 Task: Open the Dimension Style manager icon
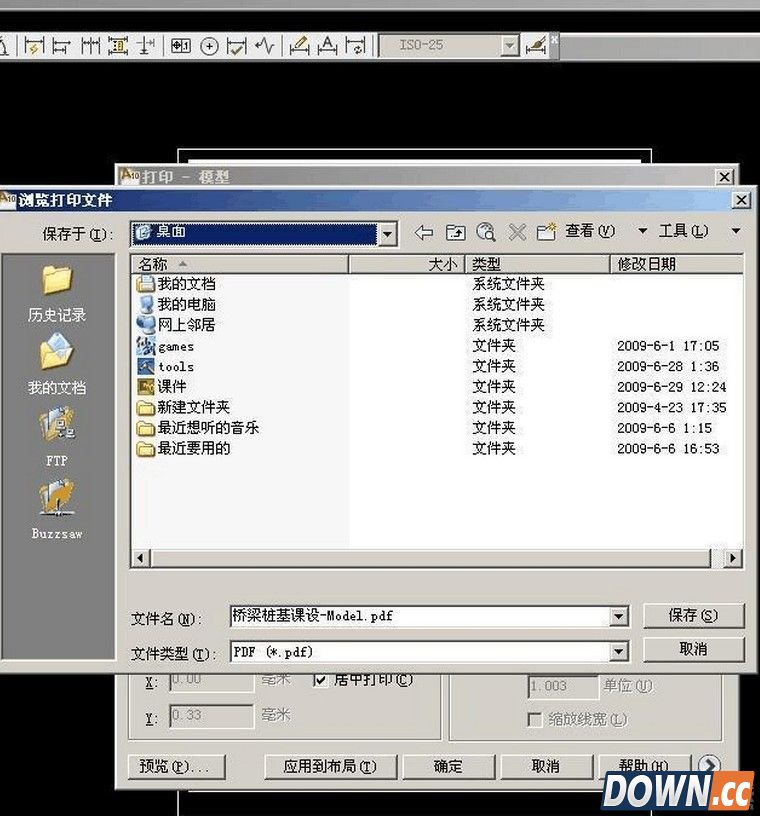[536, 46]
